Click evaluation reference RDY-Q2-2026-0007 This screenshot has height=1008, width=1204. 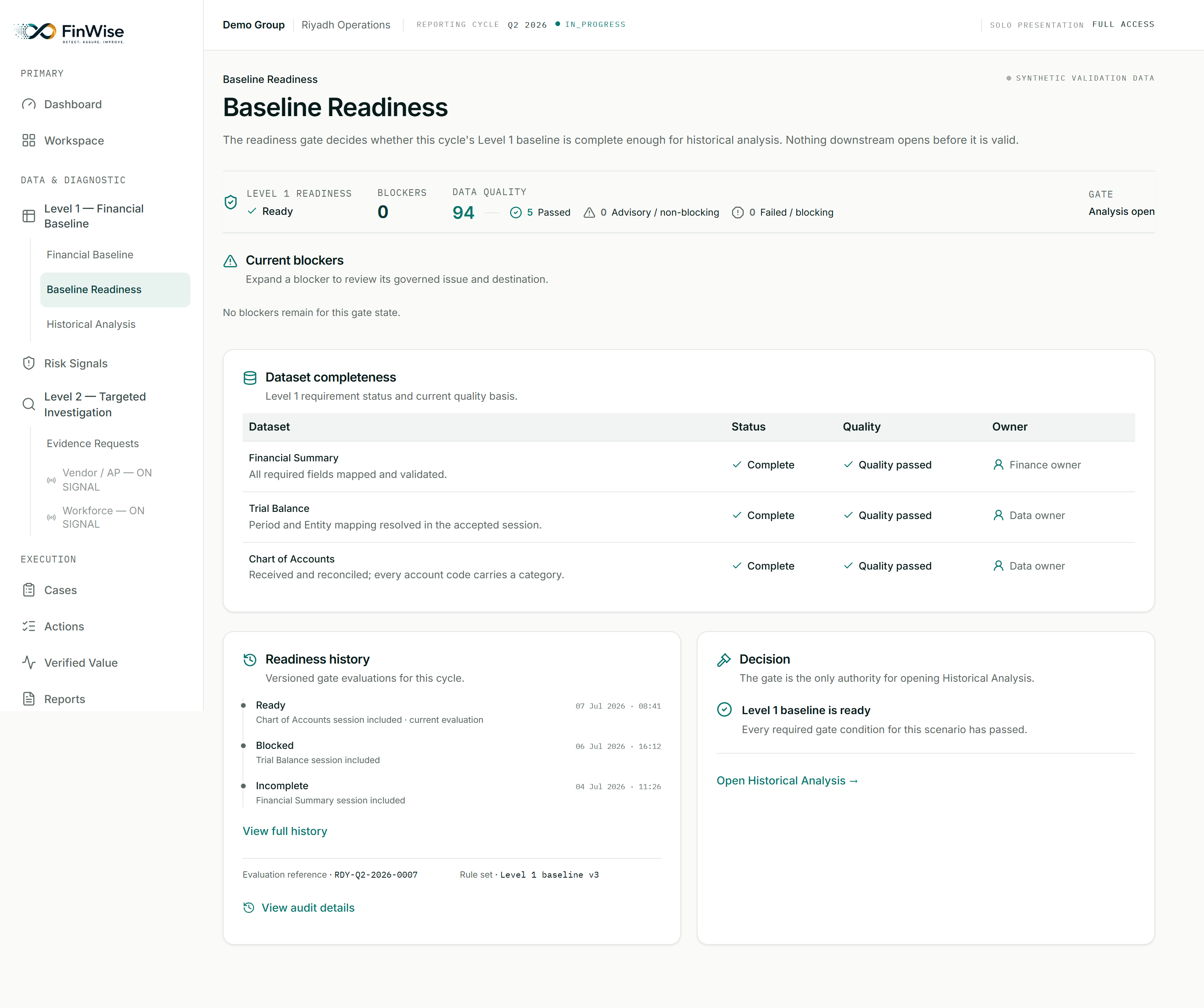pos(376,875)
